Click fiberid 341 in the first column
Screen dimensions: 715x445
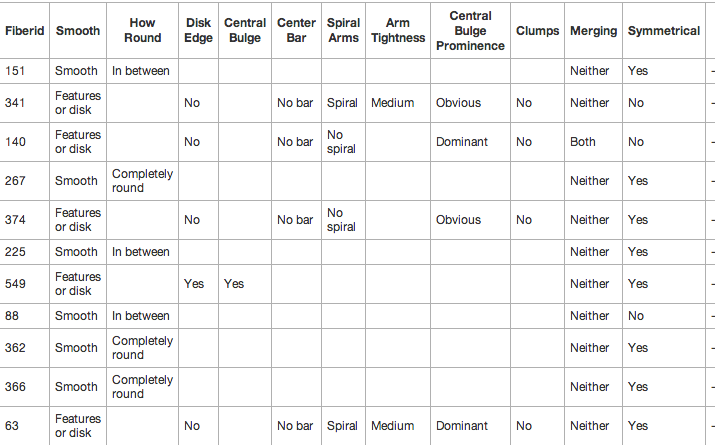(x=15, y=103)
